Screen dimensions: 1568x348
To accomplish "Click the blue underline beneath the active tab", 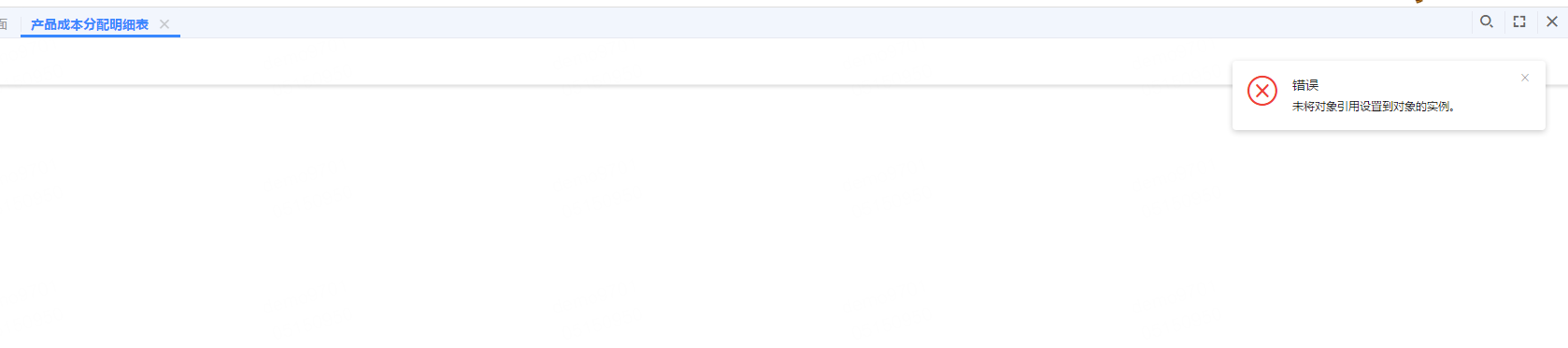I will coord(100,36).
